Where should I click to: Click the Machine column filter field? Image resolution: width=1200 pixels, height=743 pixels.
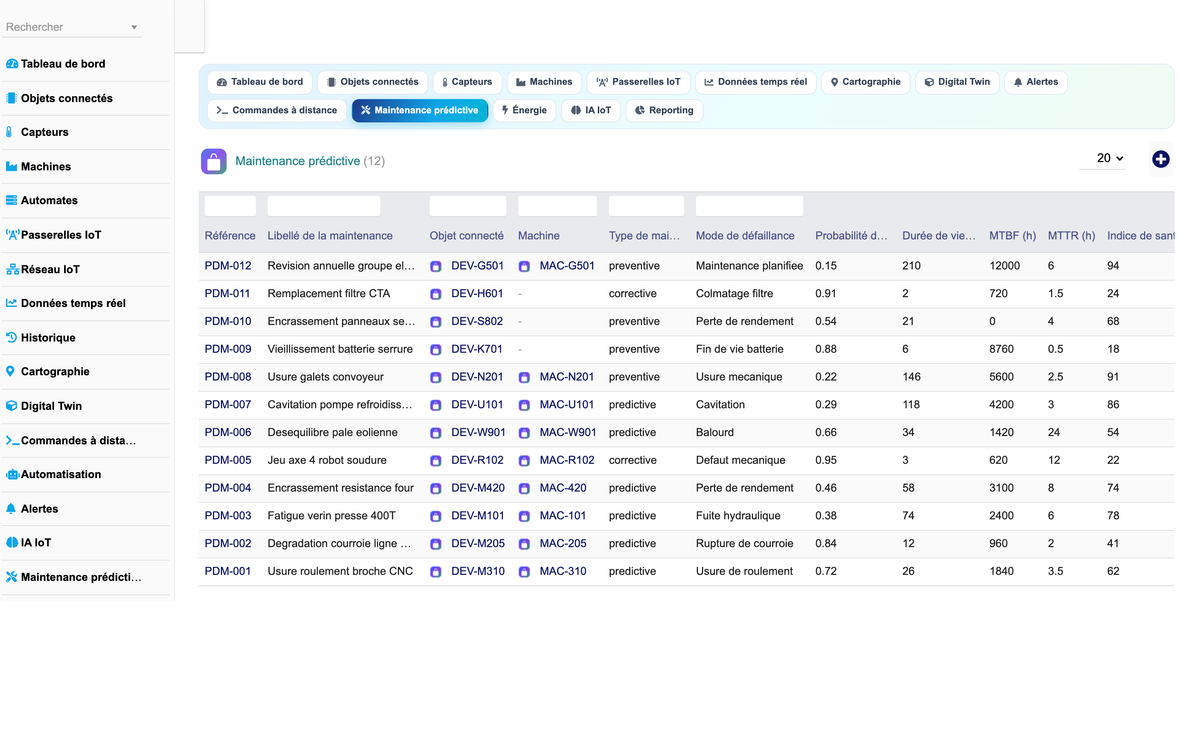[557, 206]
